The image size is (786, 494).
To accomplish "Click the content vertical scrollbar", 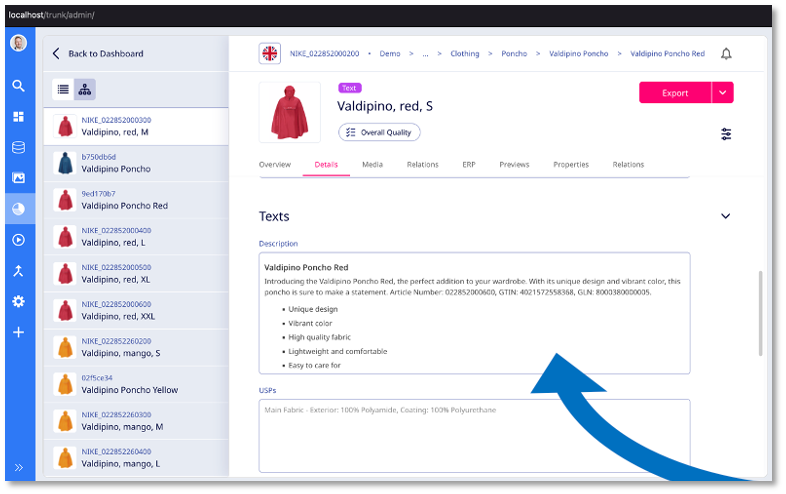I will [x=760, y=313].
